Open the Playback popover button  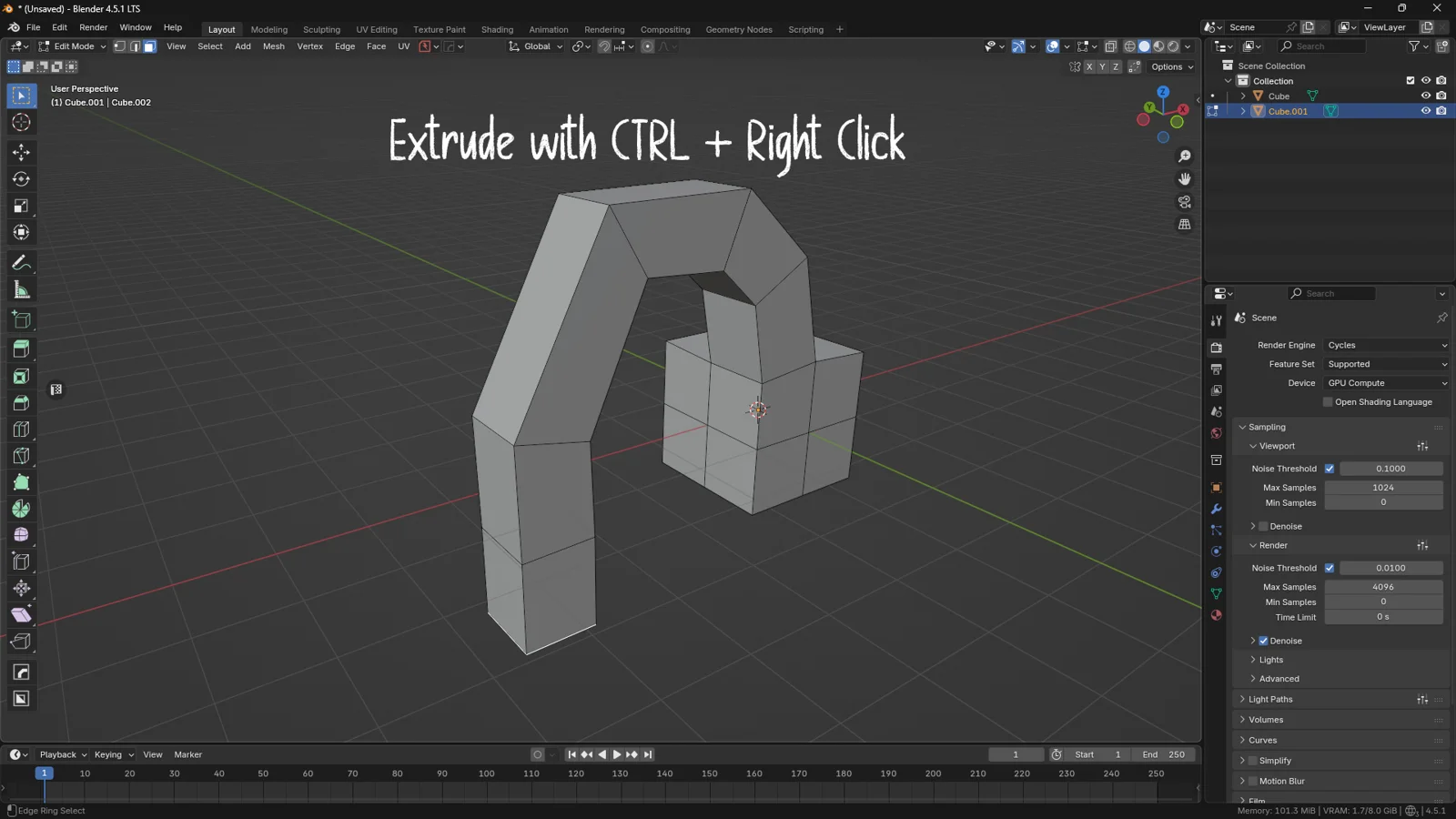click(63, 754)
